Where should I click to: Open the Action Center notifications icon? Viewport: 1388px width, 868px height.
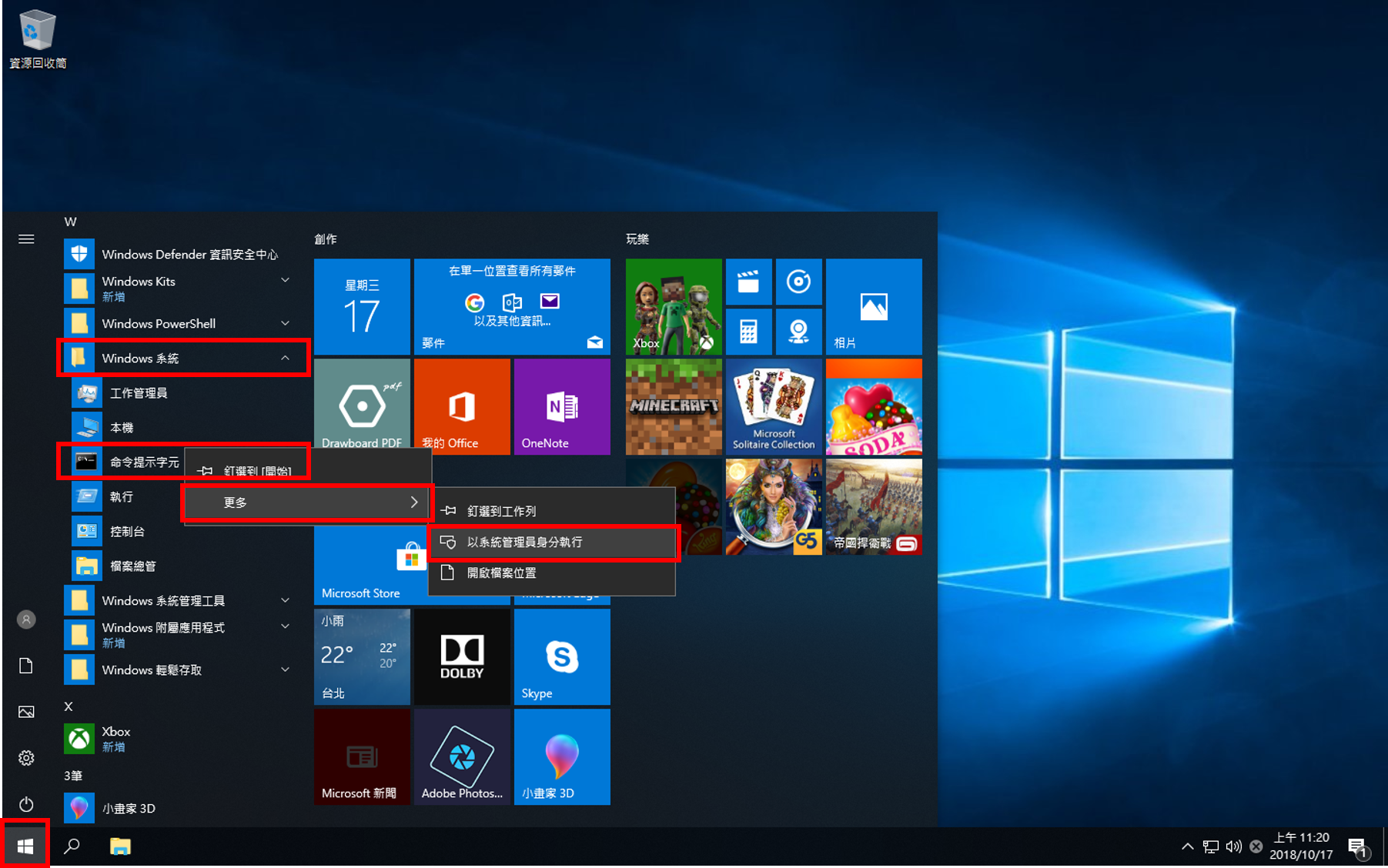point(1358,847)
